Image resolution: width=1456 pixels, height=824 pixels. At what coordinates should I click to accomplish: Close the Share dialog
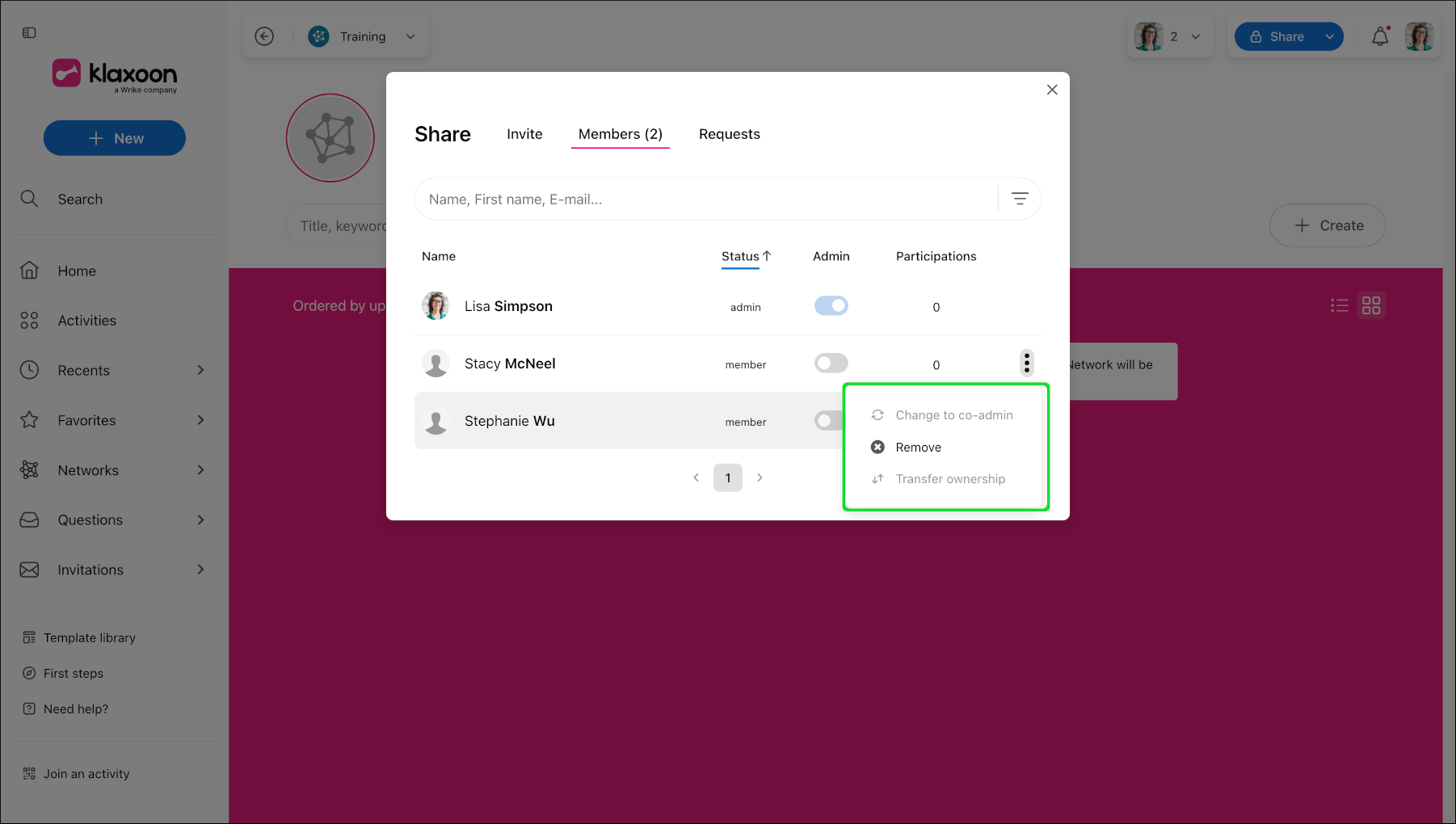tap(1052, 90)
